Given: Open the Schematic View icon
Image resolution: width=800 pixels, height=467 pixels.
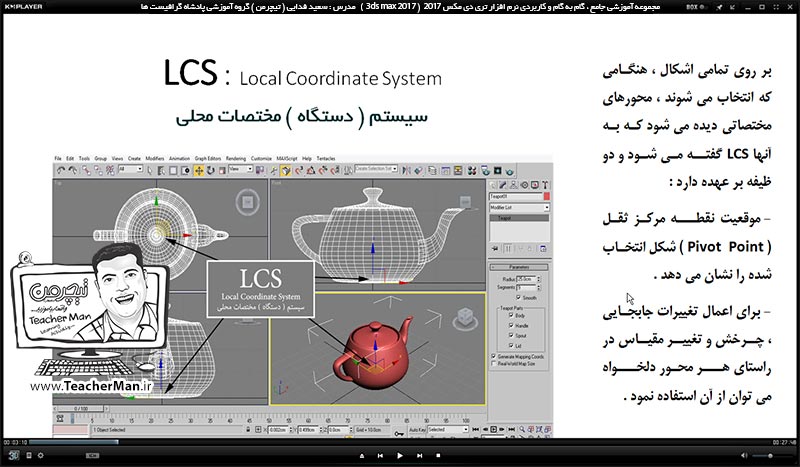Looking at the screenshot, I should [458, 170].
